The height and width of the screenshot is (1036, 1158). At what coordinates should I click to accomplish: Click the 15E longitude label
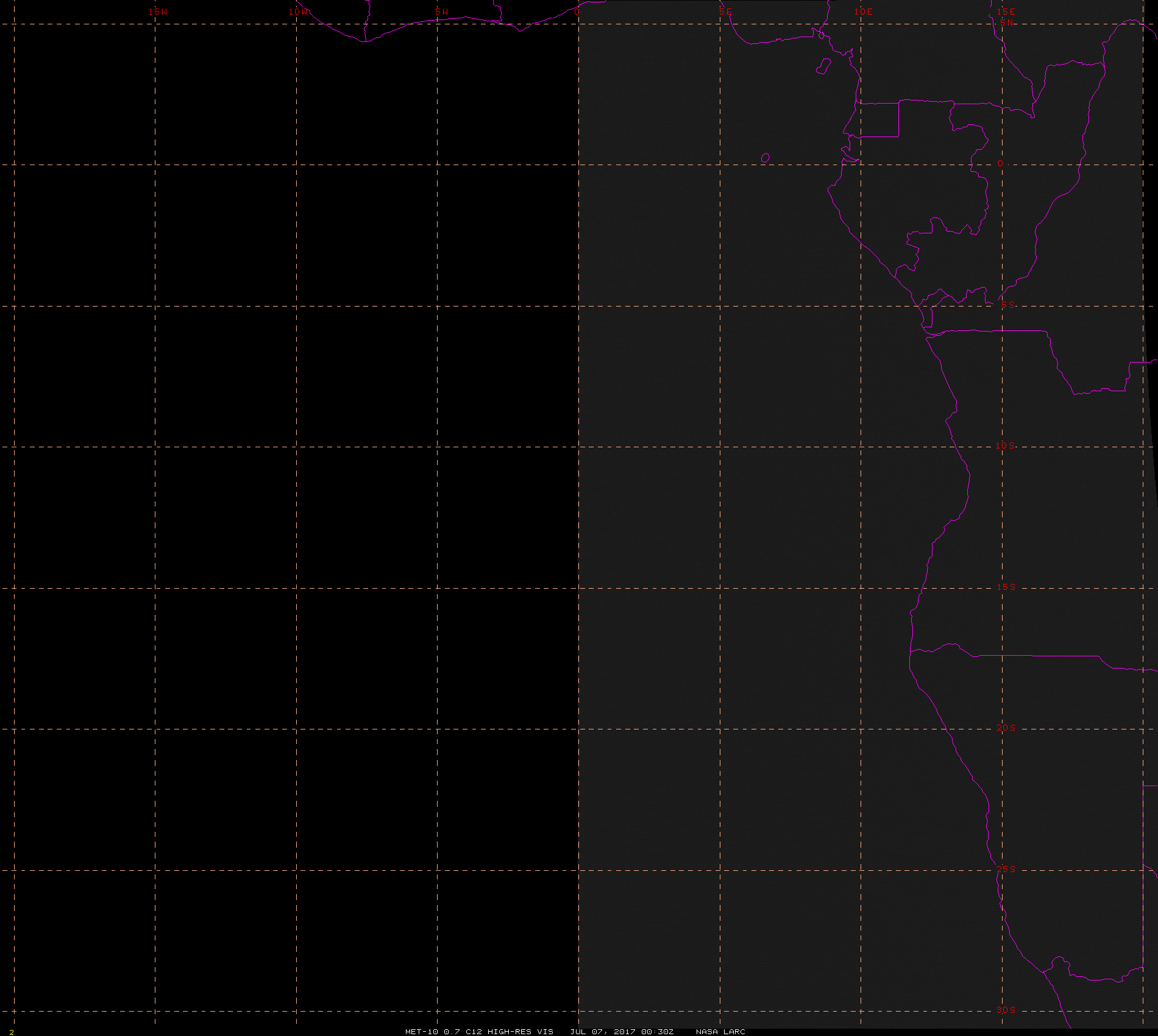coord(1006,12)
